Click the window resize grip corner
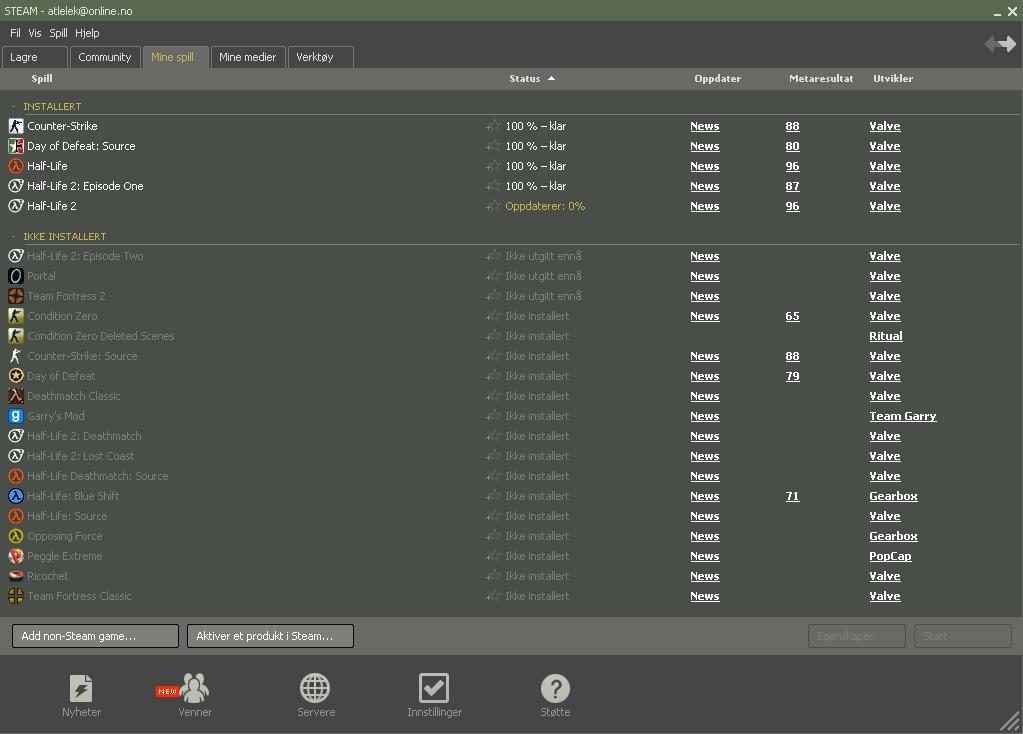Viewport: 1023px width, 734px height. [x=1011, y=722]
